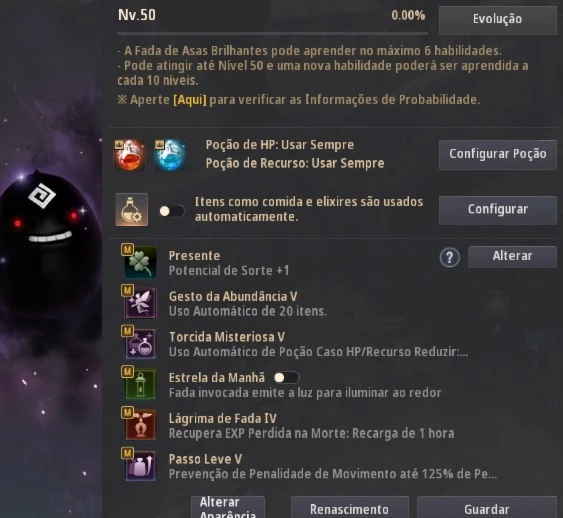The height and width of the screenshot is (518, 563).
Task: Select the Estrela da Manhã lantern icon
Action: (x=140, y=384)
